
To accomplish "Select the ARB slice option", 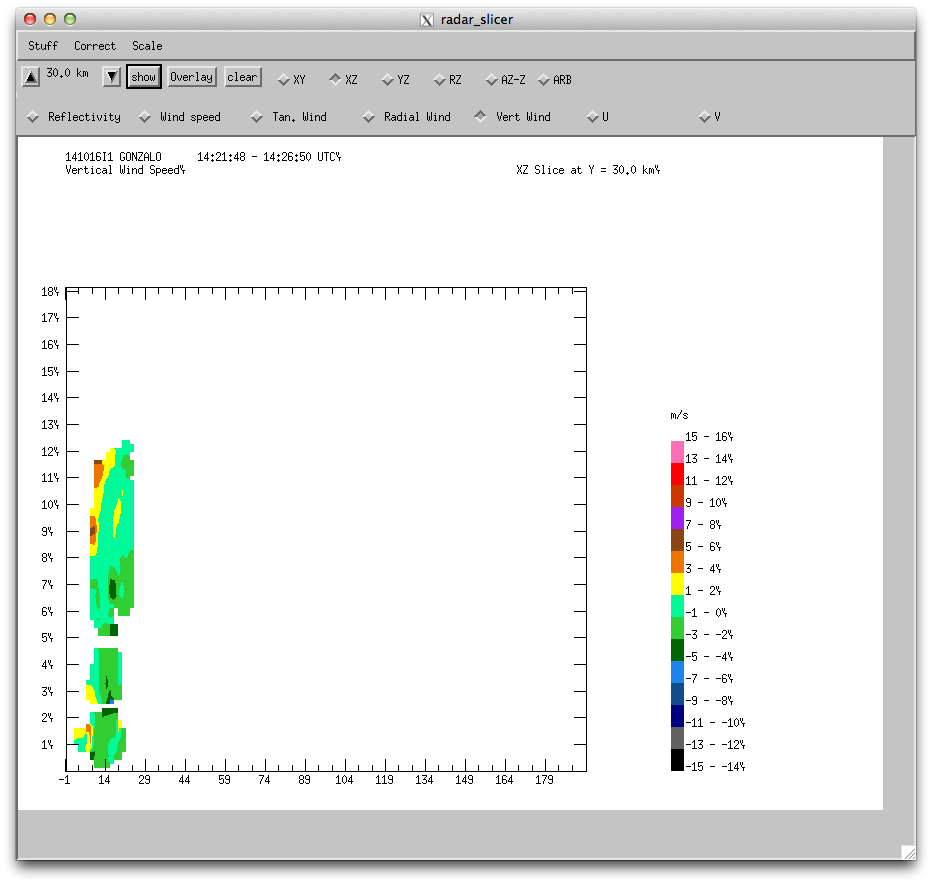I will (555, 80).
